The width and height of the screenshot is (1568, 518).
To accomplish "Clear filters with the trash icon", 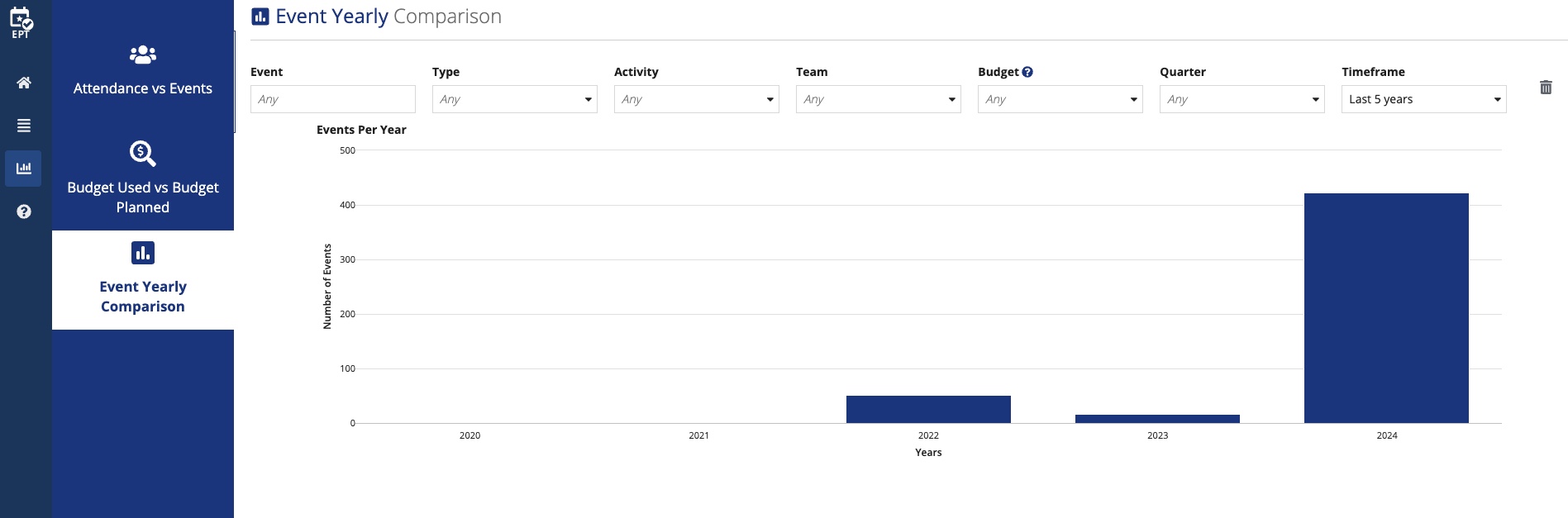I will [x=1546, y=87].
